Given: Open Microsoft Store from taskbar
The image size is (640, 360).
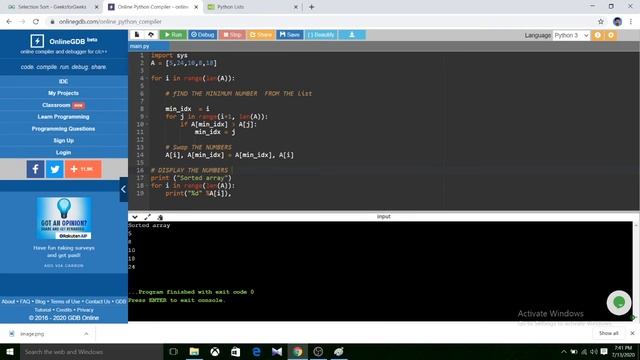Looking at the screenshot, I should coord(236,351).
